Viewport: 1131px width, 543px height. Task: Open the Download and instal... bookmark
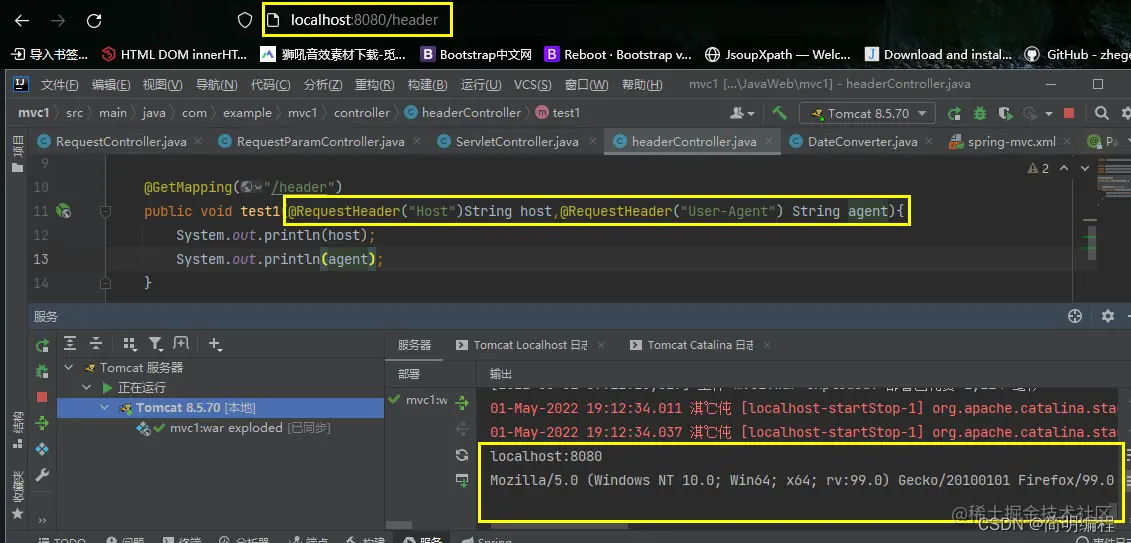click(938, 54)
